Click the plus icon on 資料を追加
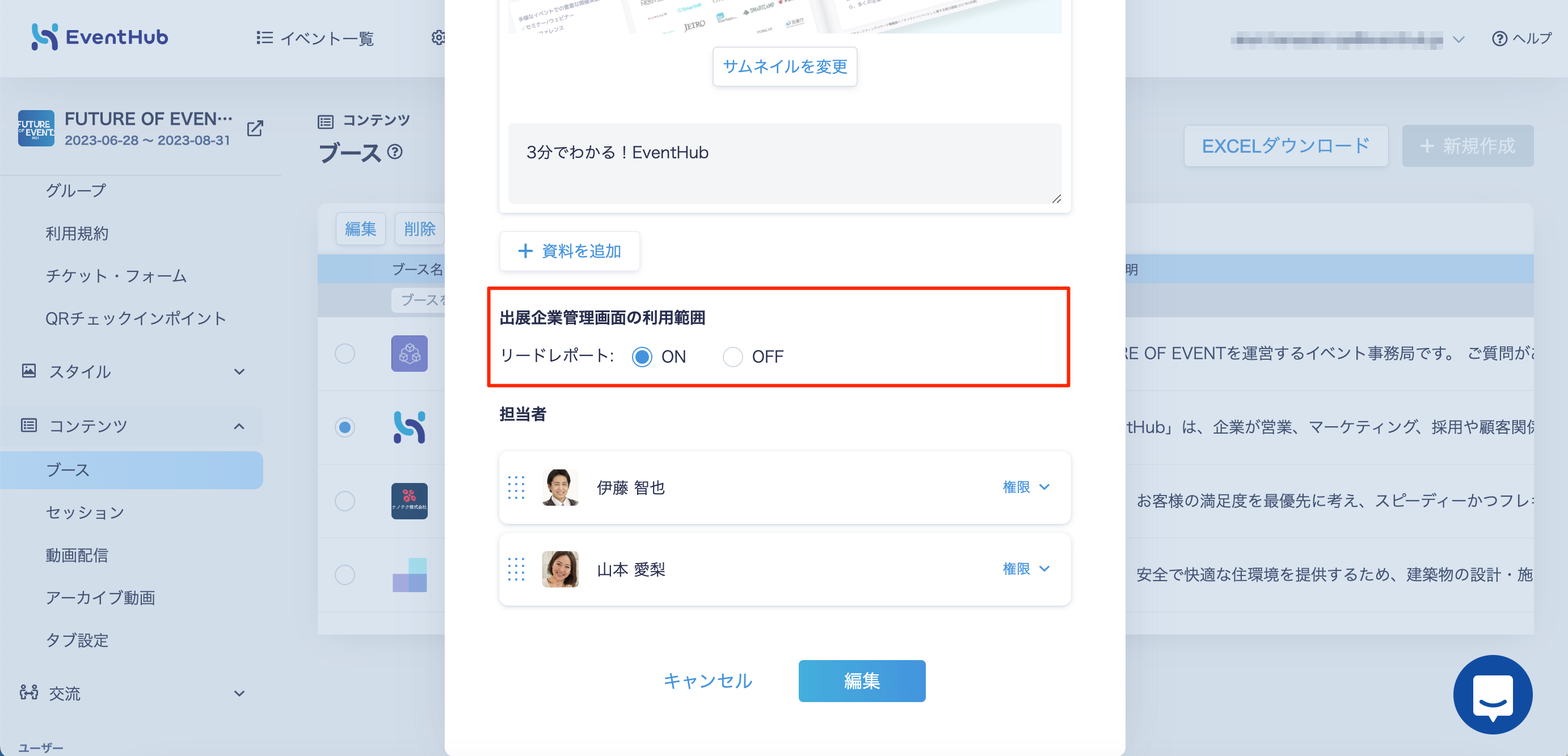This screenshot has width=1568, height=756. pos(525,251)
